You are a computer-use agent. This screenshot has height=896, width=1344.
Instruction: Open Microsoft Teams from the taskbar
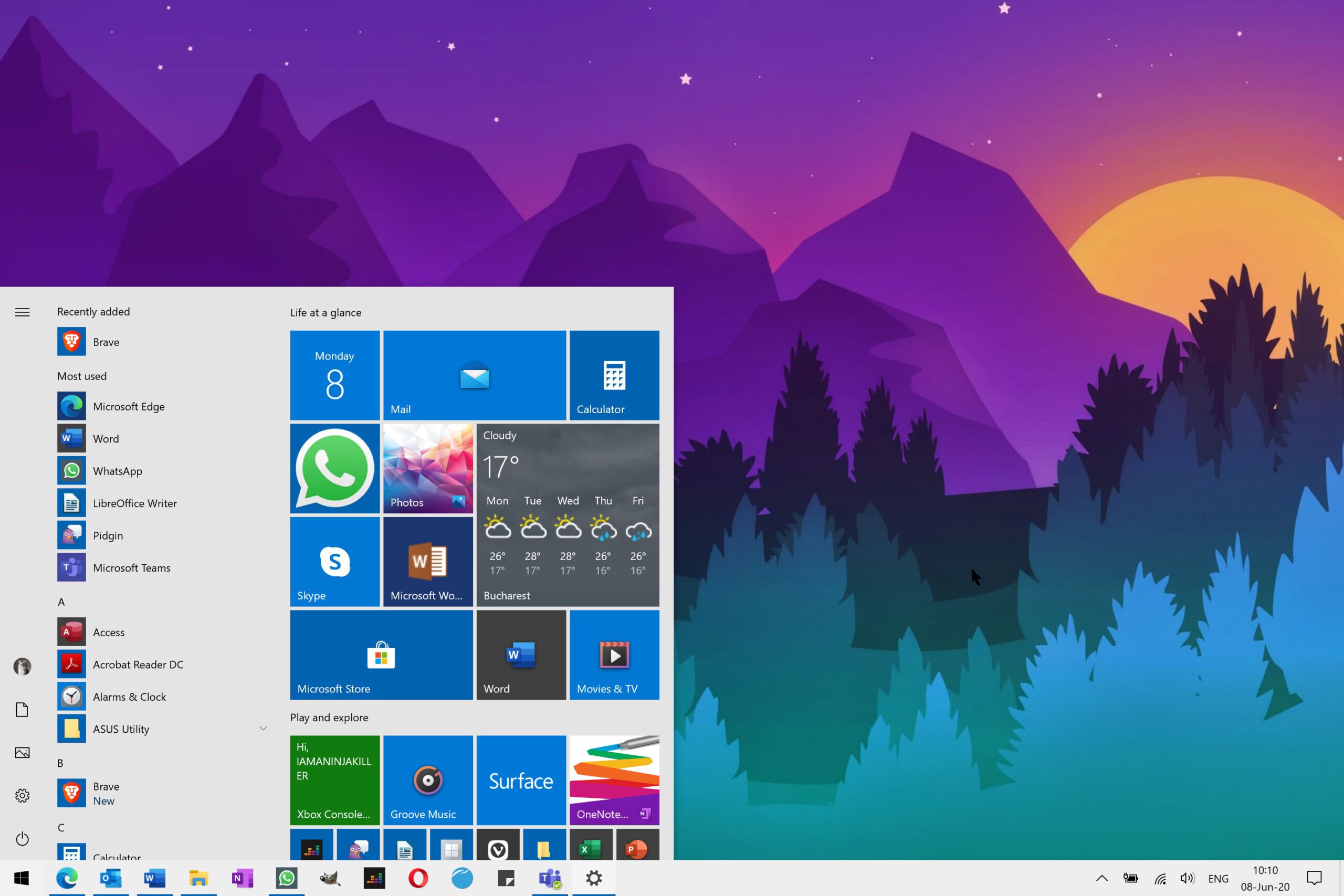pos(550,878)
